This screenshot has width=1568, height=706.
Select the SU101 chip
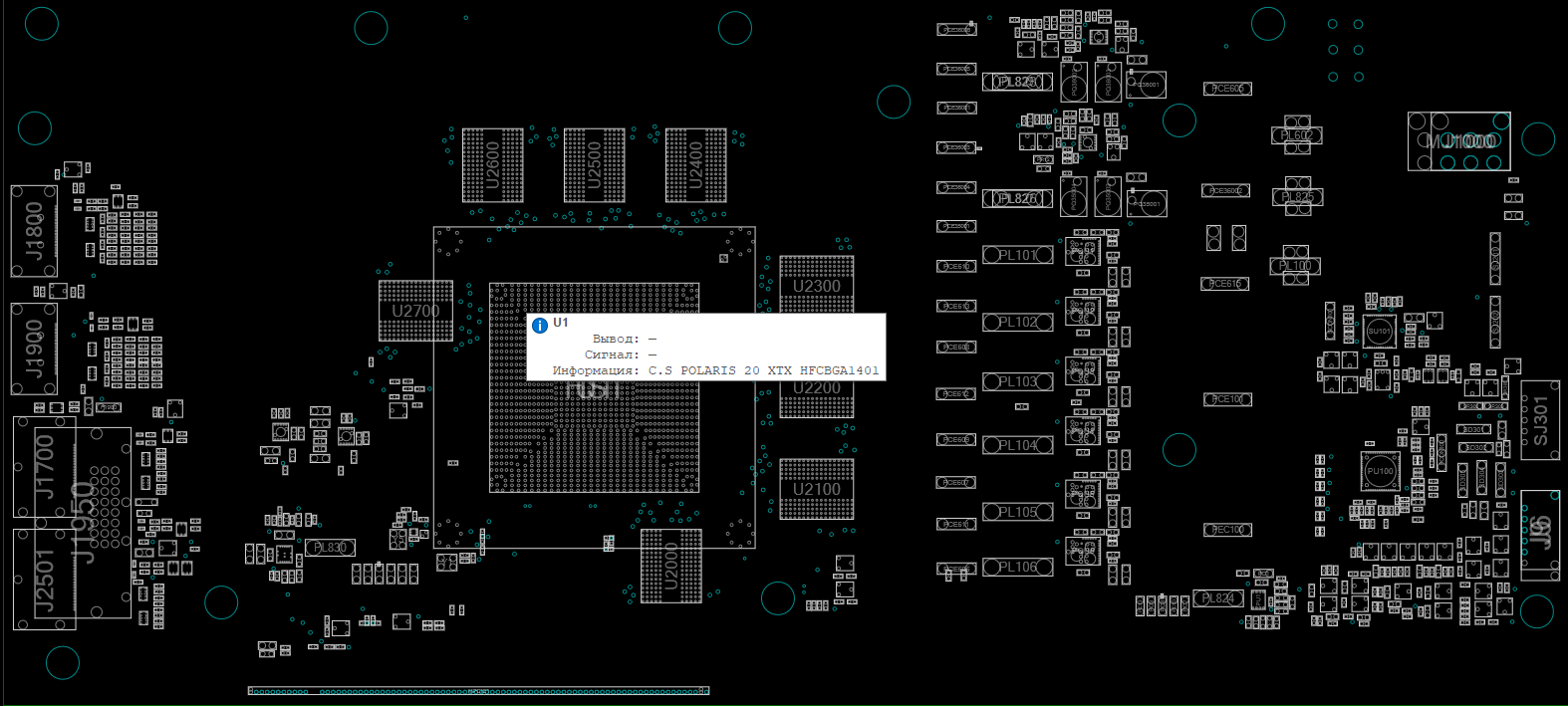(x=1379, y=331)
